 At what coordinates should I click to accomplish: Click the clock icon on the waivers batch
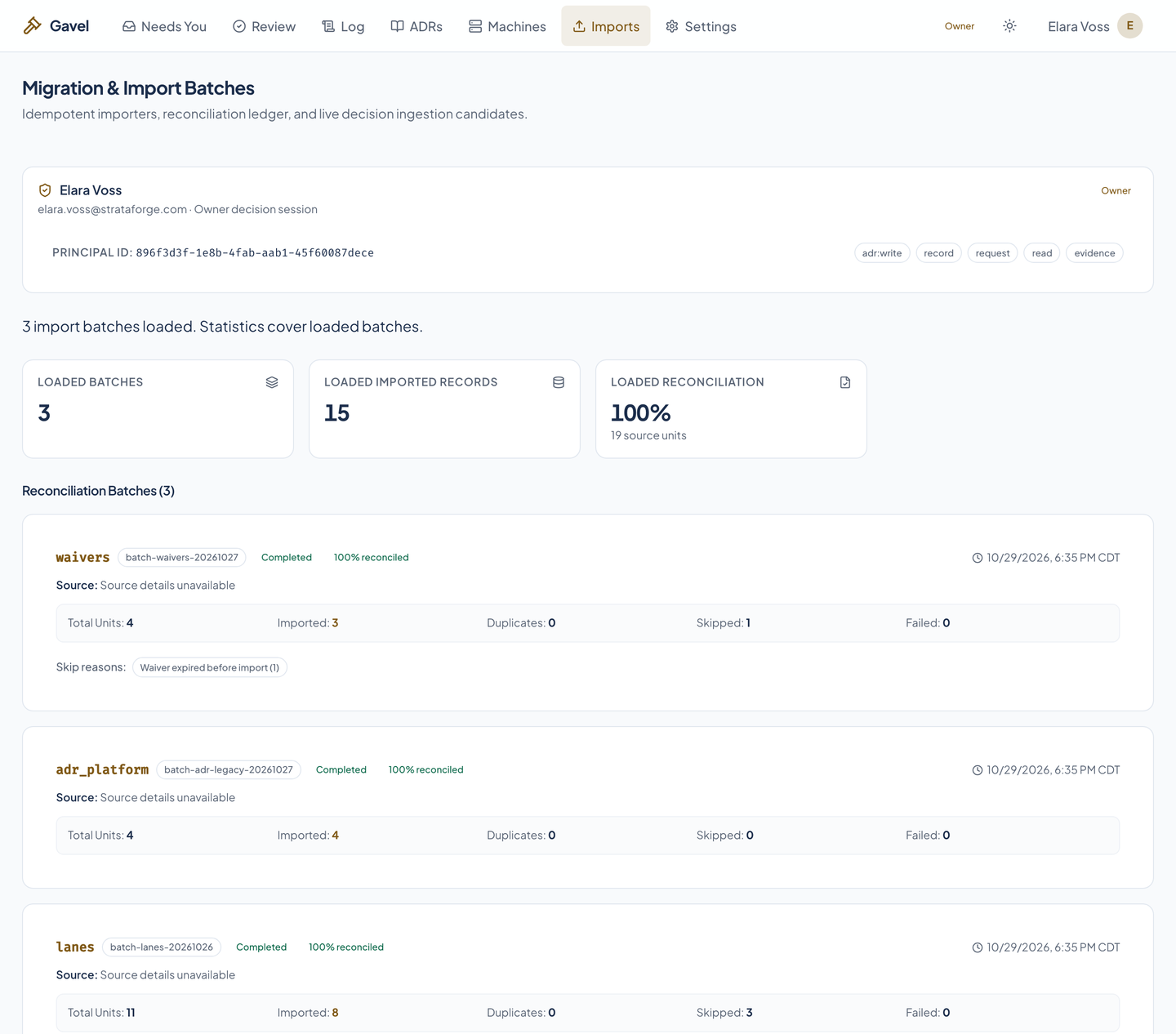click(x=978, y=558)
